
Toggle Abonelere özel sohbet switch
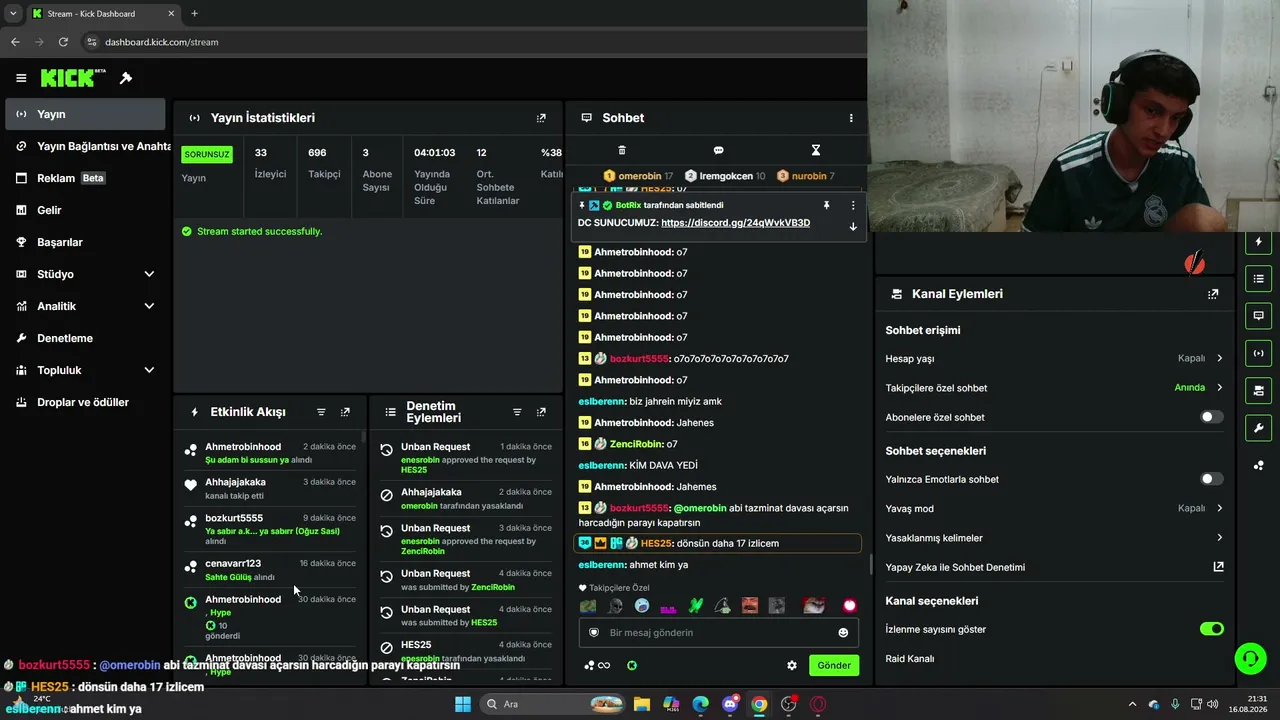pos(1211,417)
